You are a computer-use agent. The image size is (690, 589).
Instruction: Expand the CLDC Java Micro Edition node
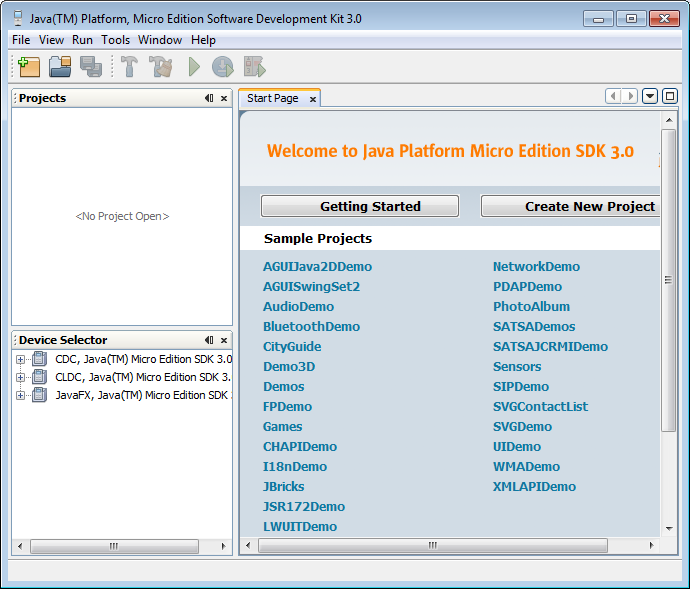pos(20,378)
